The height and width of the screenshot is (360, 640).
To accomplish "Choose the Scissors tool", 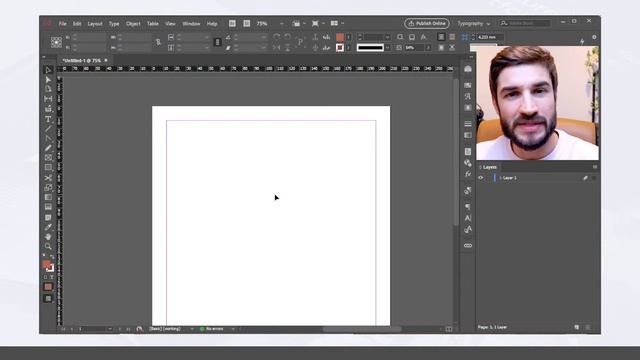I will pyautogui.click(x=48, y=178).
